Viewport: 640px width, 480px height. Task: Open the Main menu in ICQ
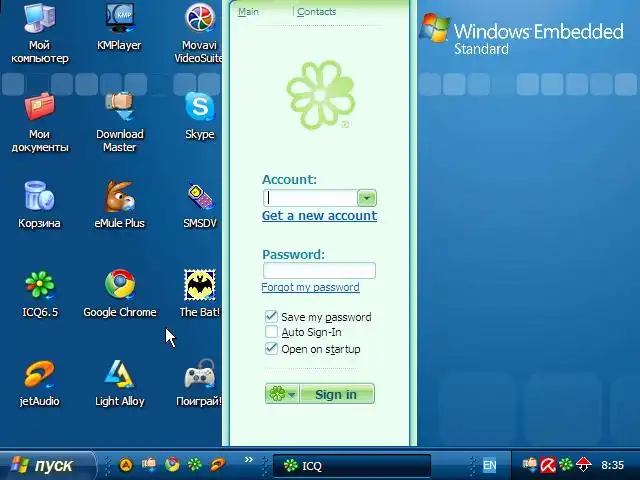click(x=248, y=12)
